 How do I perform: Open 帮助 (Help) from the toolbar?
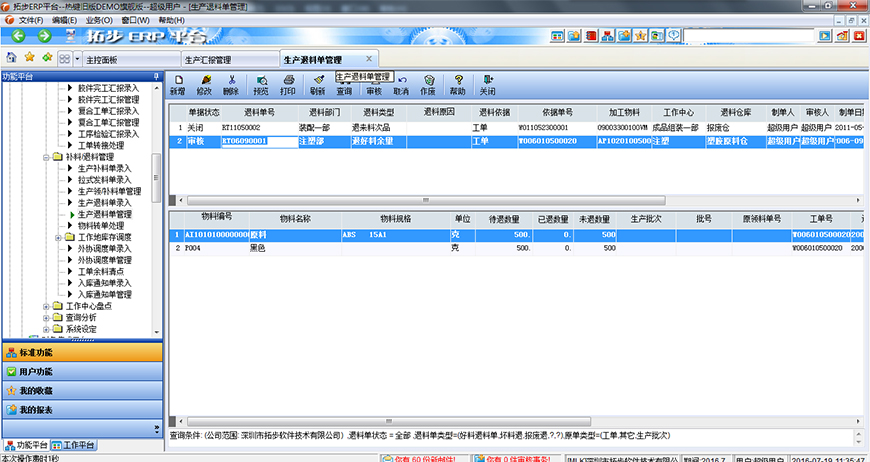458,84
